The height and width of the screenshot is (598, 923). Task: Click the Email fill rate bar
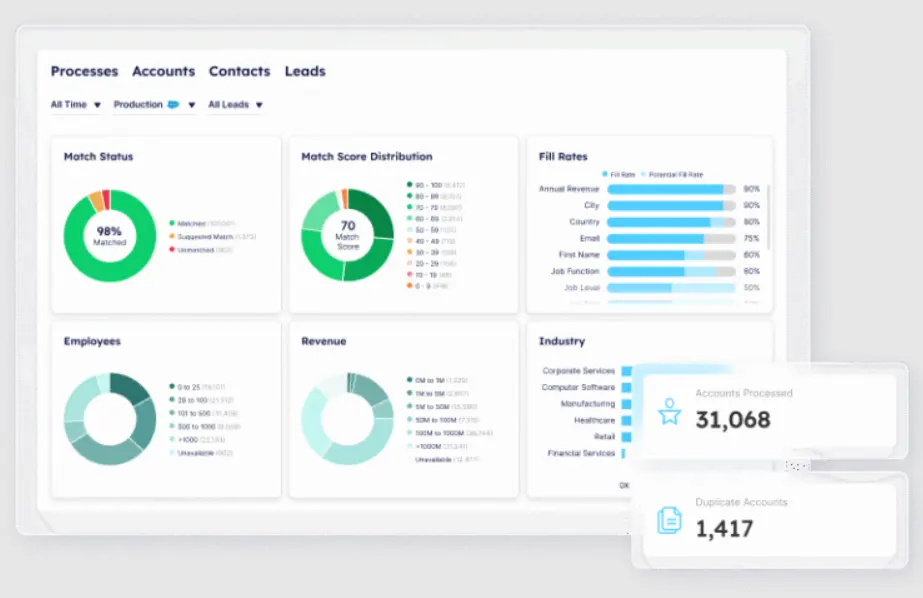point(671,238)
